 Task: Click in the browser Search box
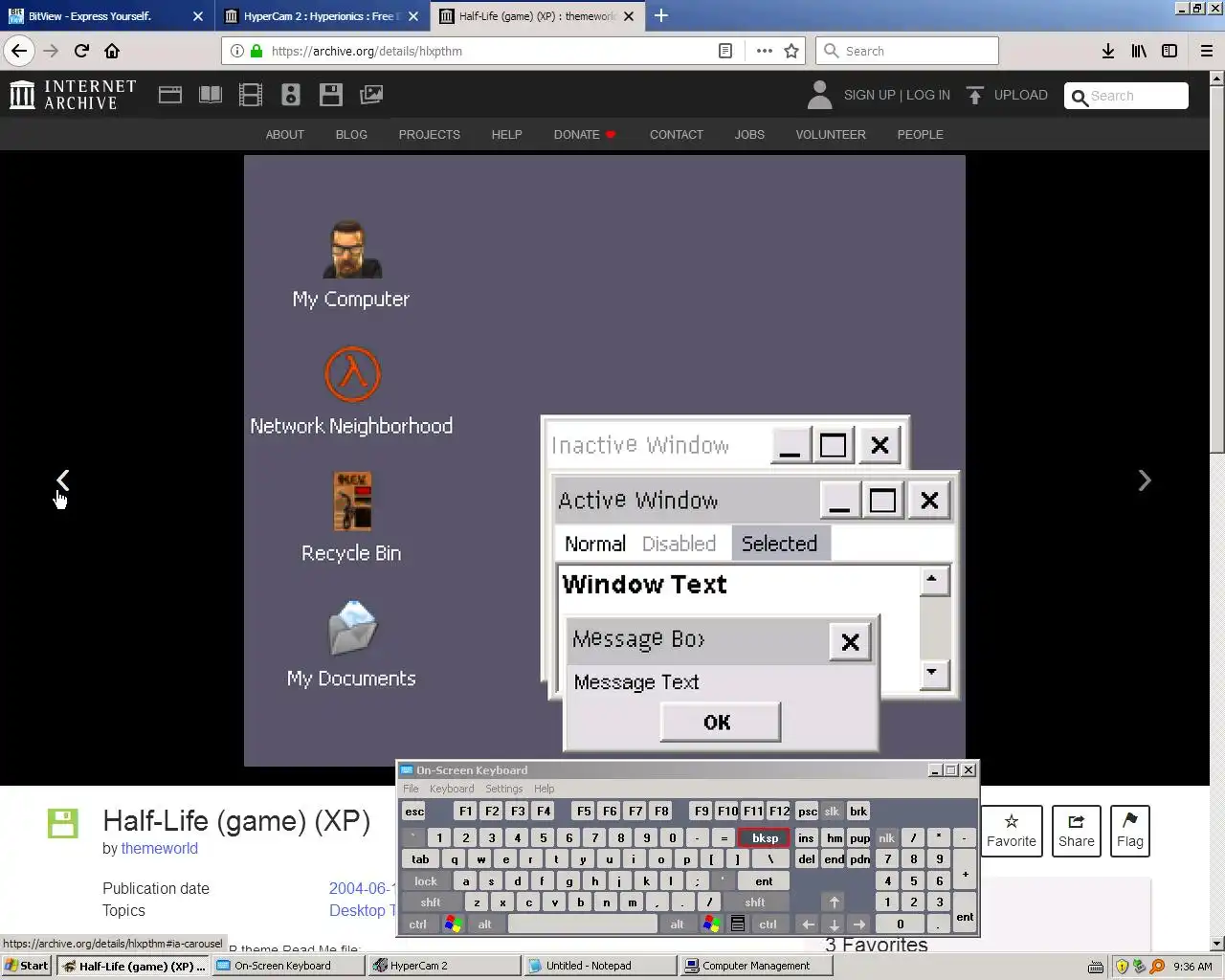(x=907, y=51)
